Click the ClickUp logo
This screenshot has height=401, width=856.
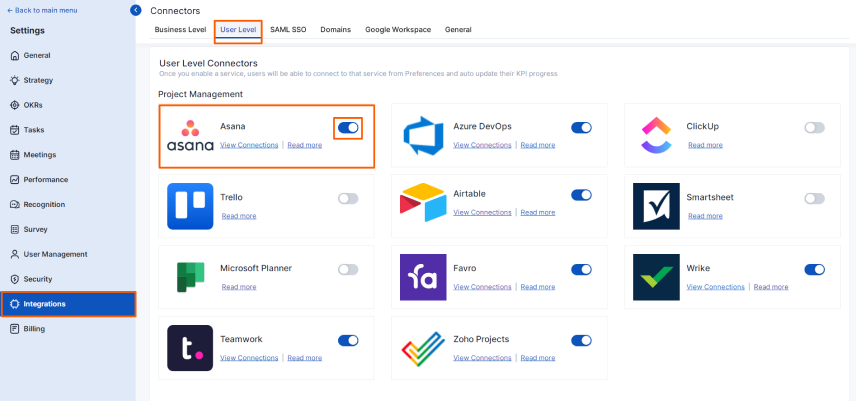(x=656, y=135)
